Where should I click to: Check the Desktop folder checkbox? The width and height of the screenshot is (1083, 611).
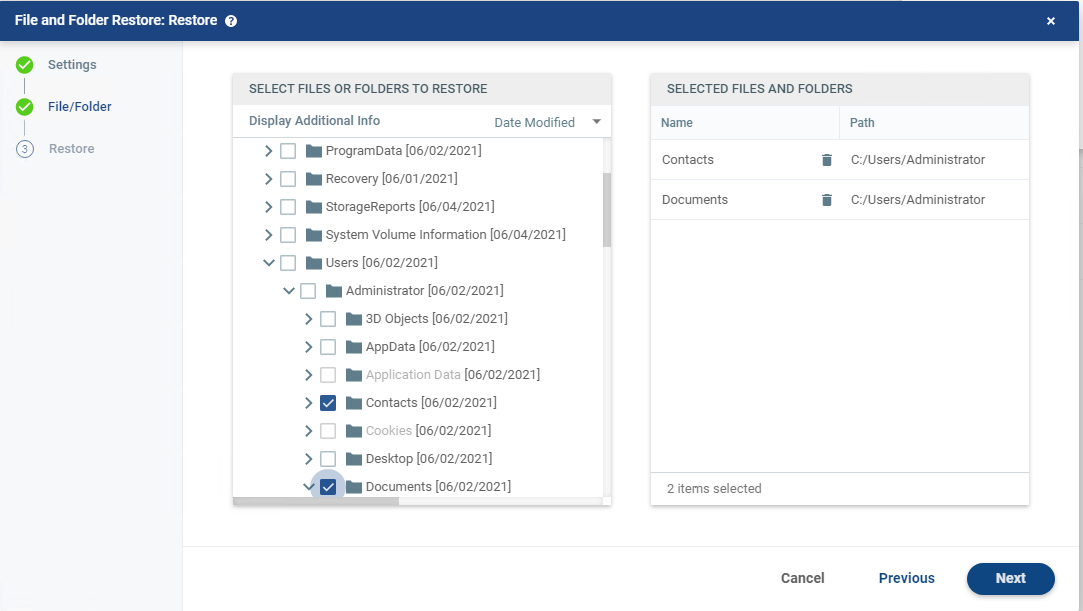(x=328, y=459)
